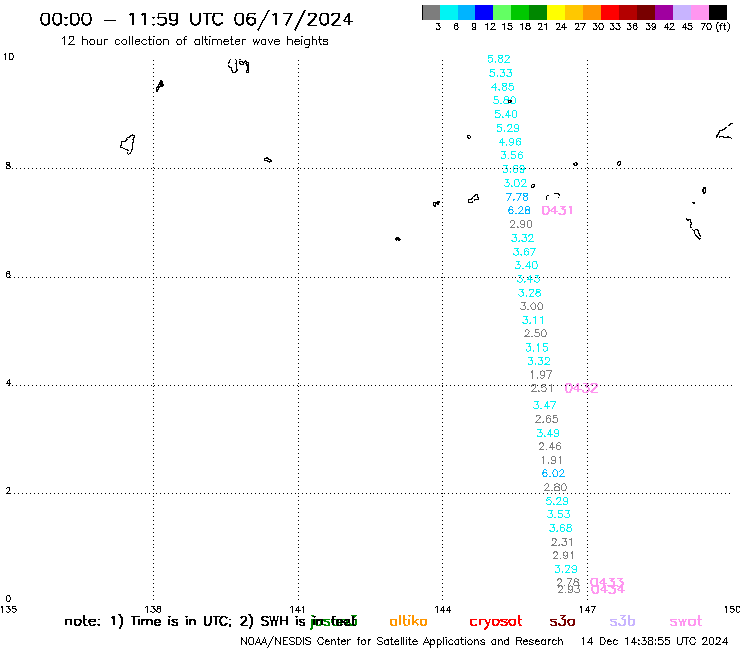This screenshot has height=650, width=740.
Task: Click the 'cryosat' satellite legend label
Action: coord(496,621)
